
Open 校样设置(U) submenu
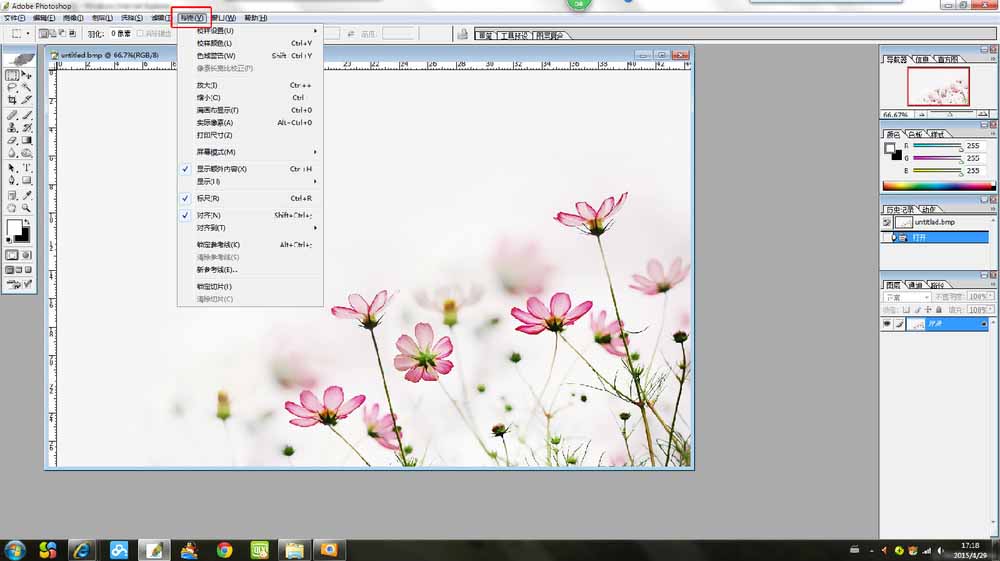[250, 31]
